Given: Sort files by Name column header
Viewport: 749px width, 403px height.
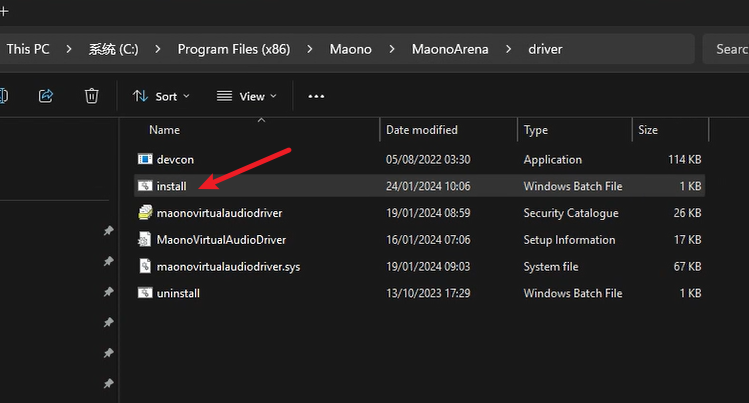Looking at the screenshot, I should tap(164, 130).
